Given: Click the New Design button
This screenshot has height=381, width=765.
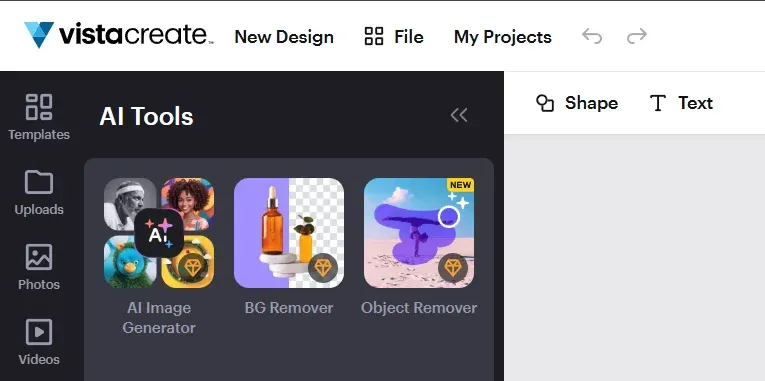Looking at the screenshot, I should 284,37.
